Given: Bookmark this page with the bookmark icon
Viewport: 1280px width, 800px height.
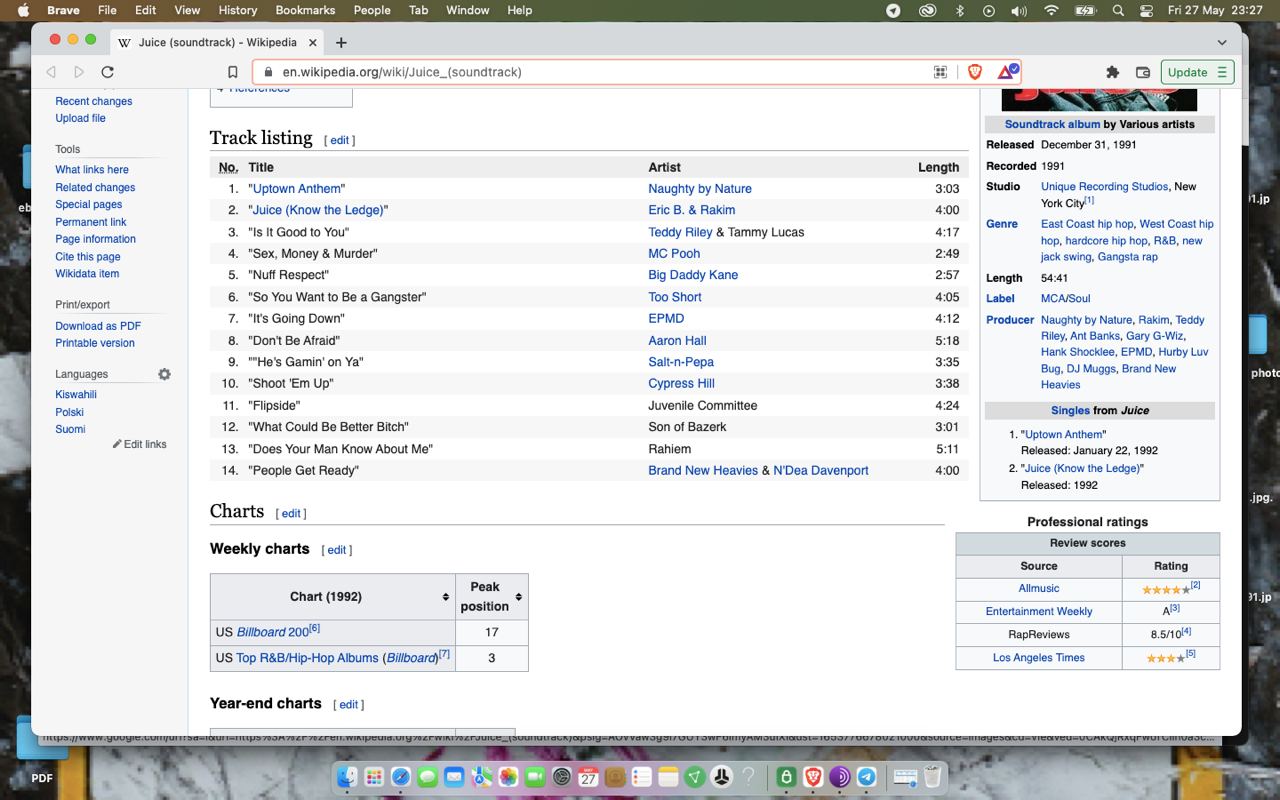Looking at the screenshot, I should (x=232, y=72).
